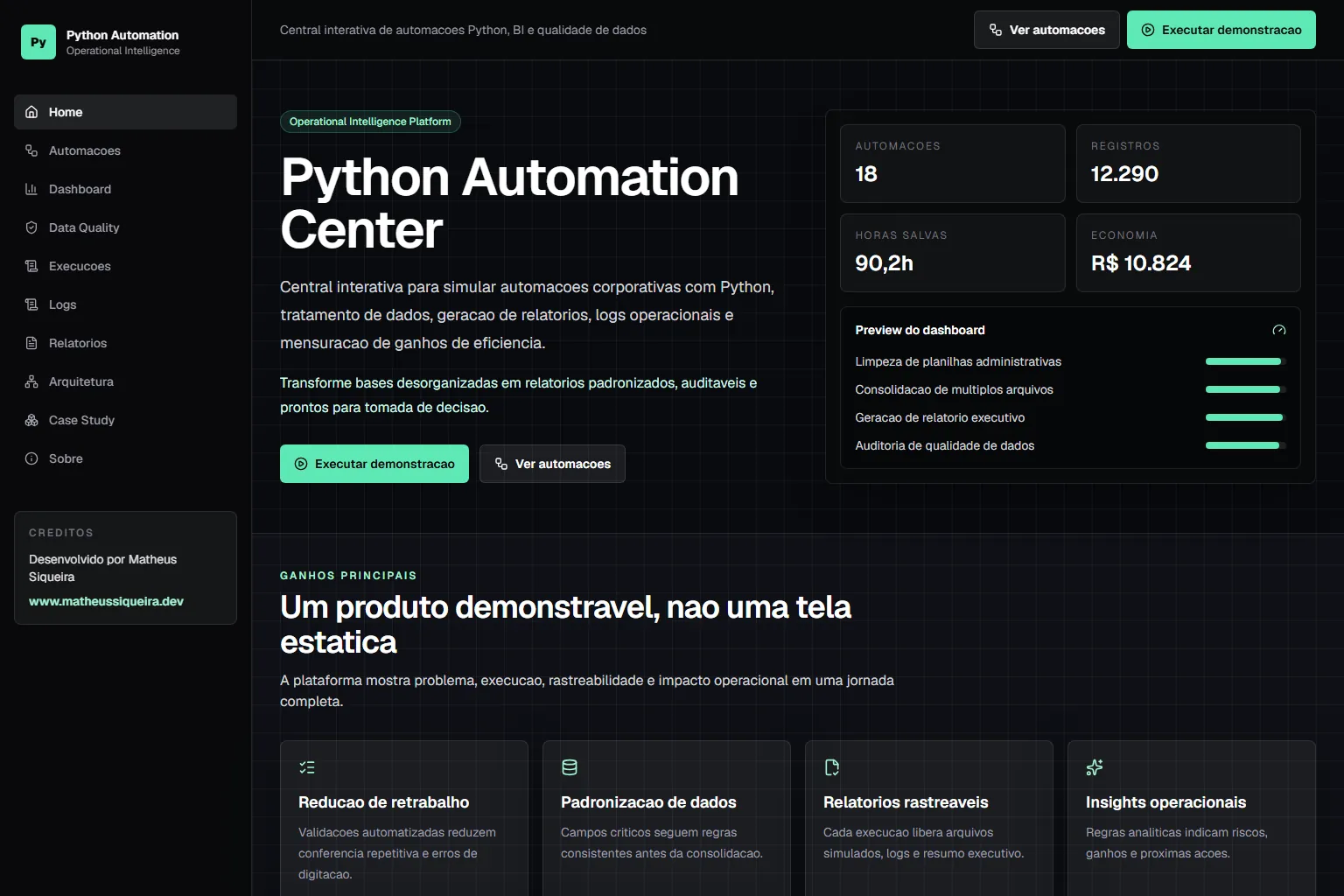Go to the Home menu item
The image size is (1344, 896).
click(x=125, y=112)
